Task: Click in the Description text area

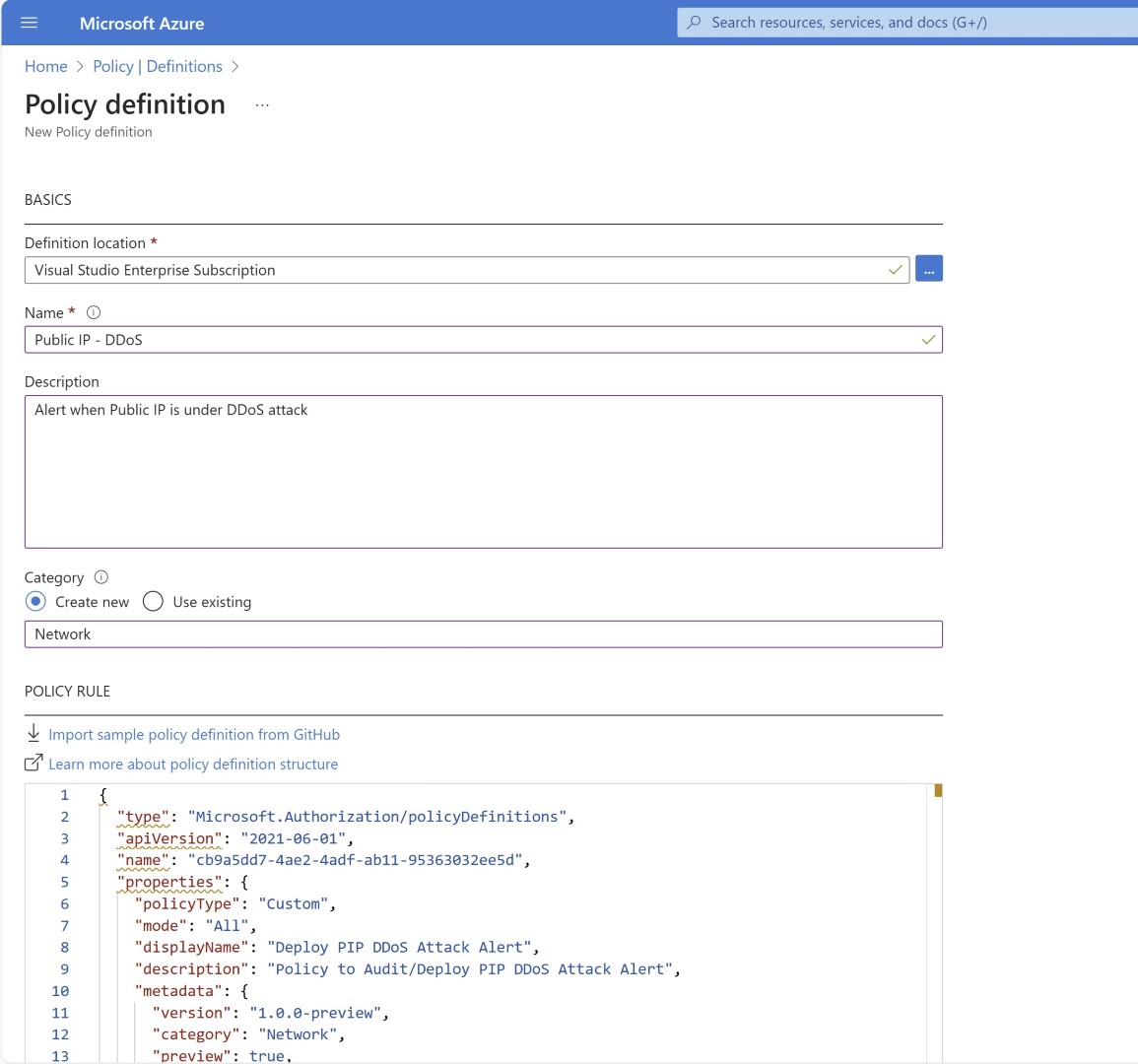Action: click(484, 472)
